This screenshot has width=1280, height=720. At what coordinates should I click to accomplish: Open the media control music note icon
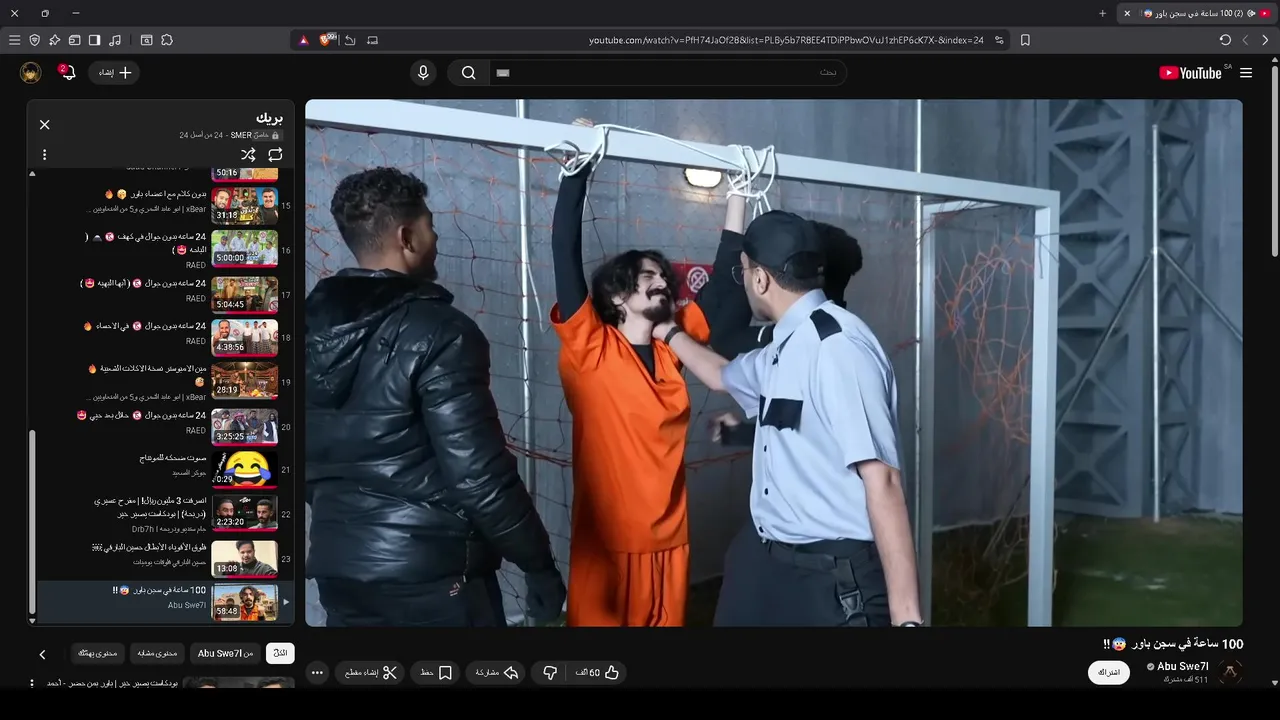click(x=115, y=40)
